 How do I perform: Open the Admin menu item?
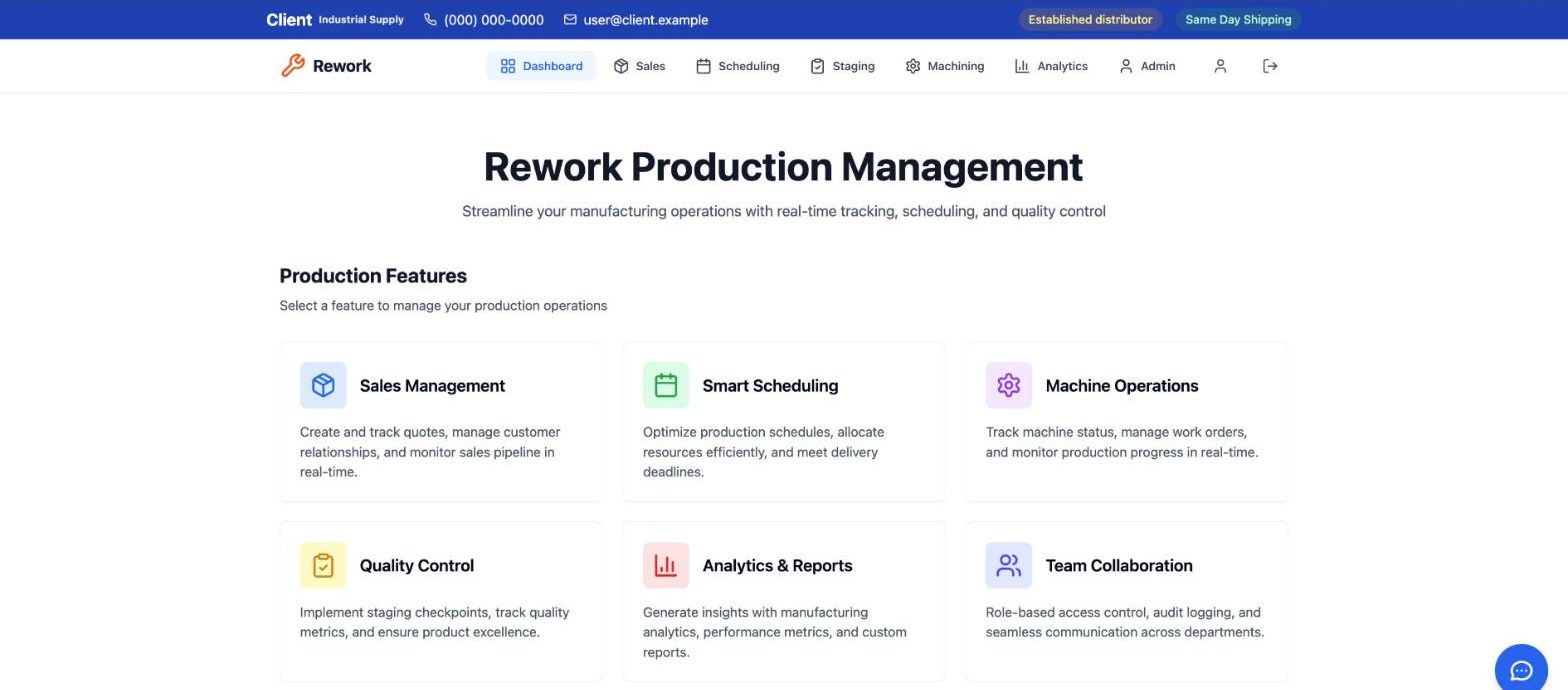click(x=1147, y=66)
